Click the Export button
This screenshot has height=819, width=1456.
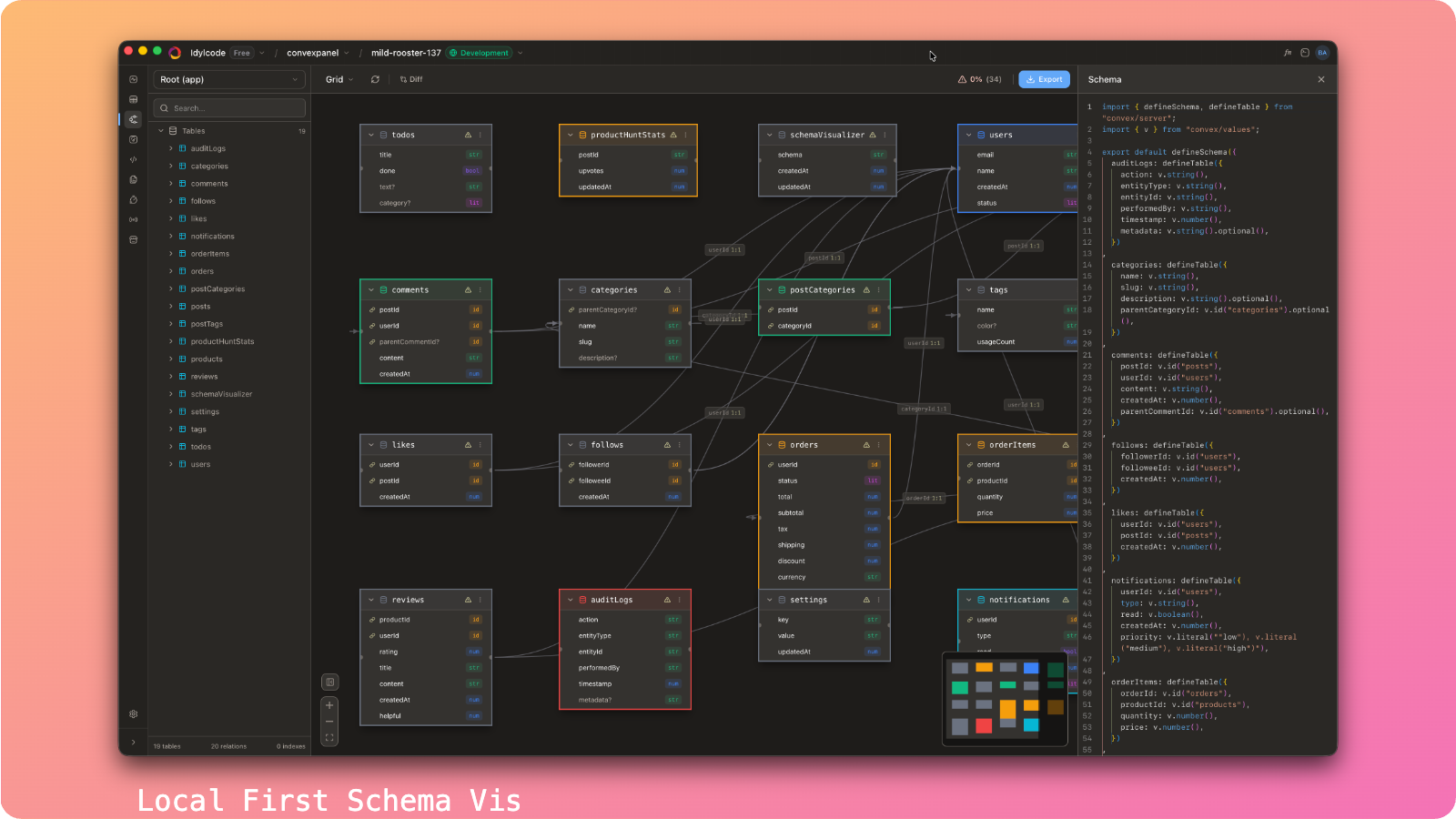(1044, 79)
